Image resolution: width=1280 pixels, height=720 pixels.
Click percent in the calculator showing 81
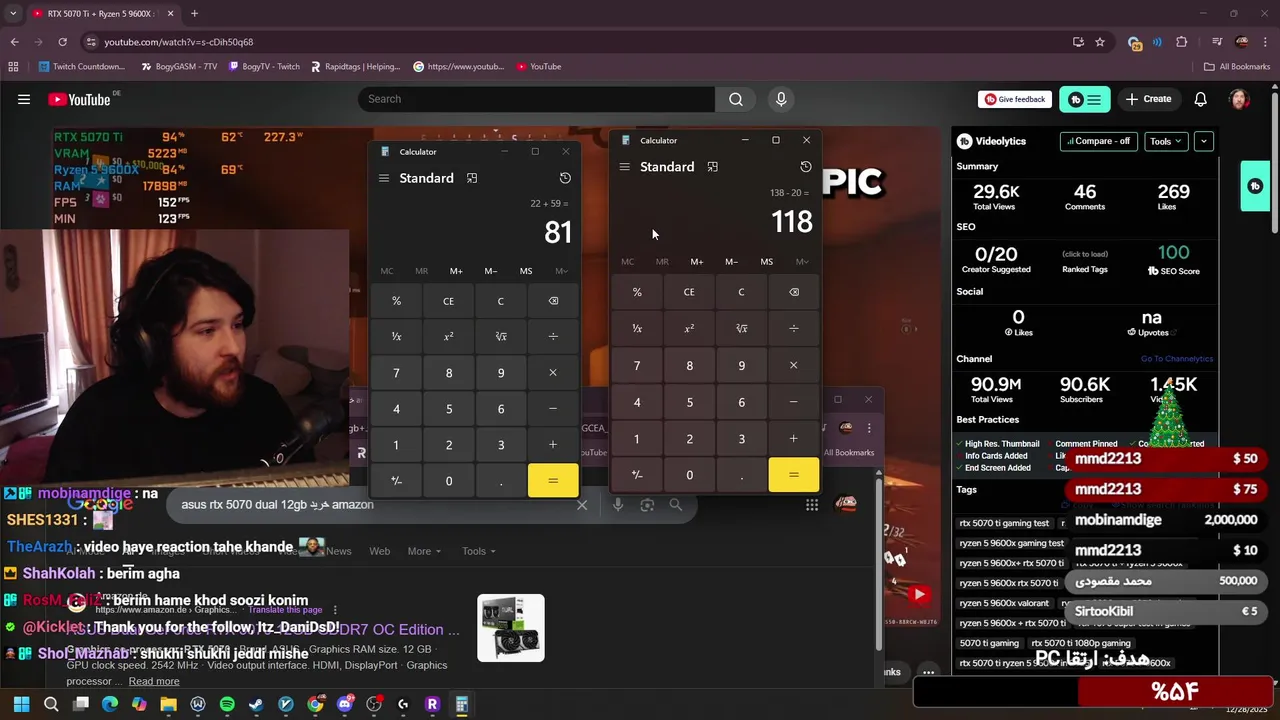pyautogui.click(x=396, y=301)
